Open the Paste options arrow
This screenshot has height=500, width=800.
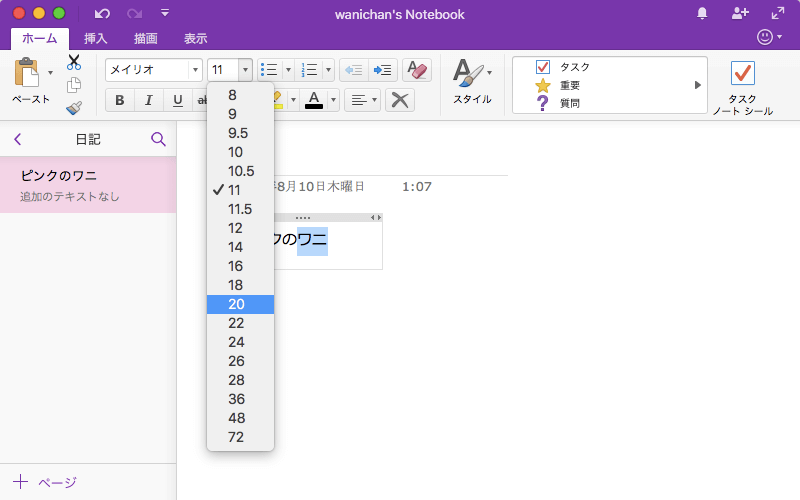[x=50, y=72]
